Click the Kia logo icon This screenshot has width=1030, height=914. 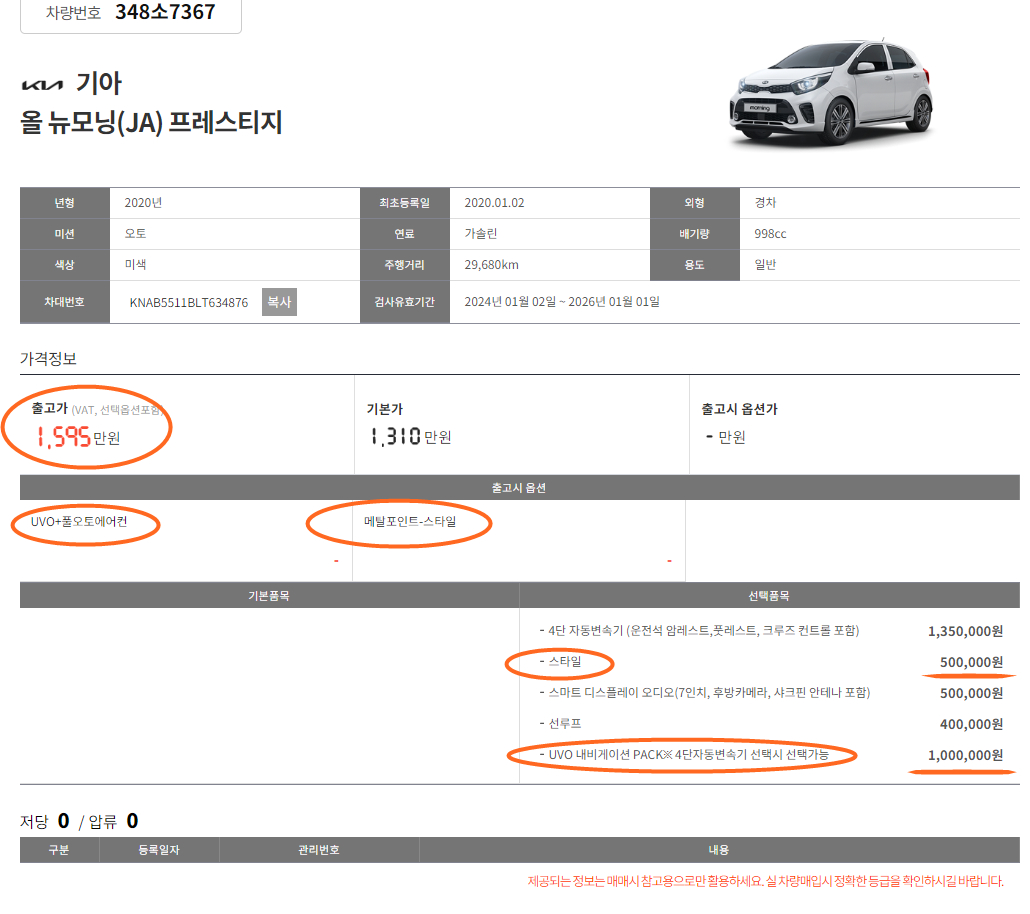43,85
